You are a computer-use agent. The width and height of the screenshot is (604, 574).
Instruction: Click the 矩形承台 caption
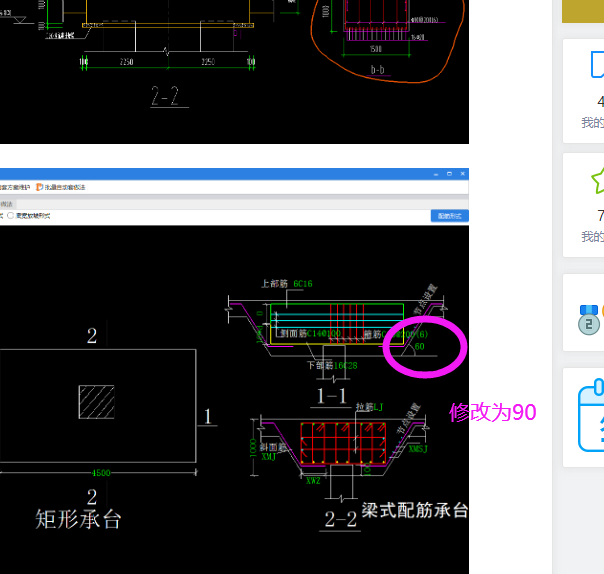tap(78, 519)
